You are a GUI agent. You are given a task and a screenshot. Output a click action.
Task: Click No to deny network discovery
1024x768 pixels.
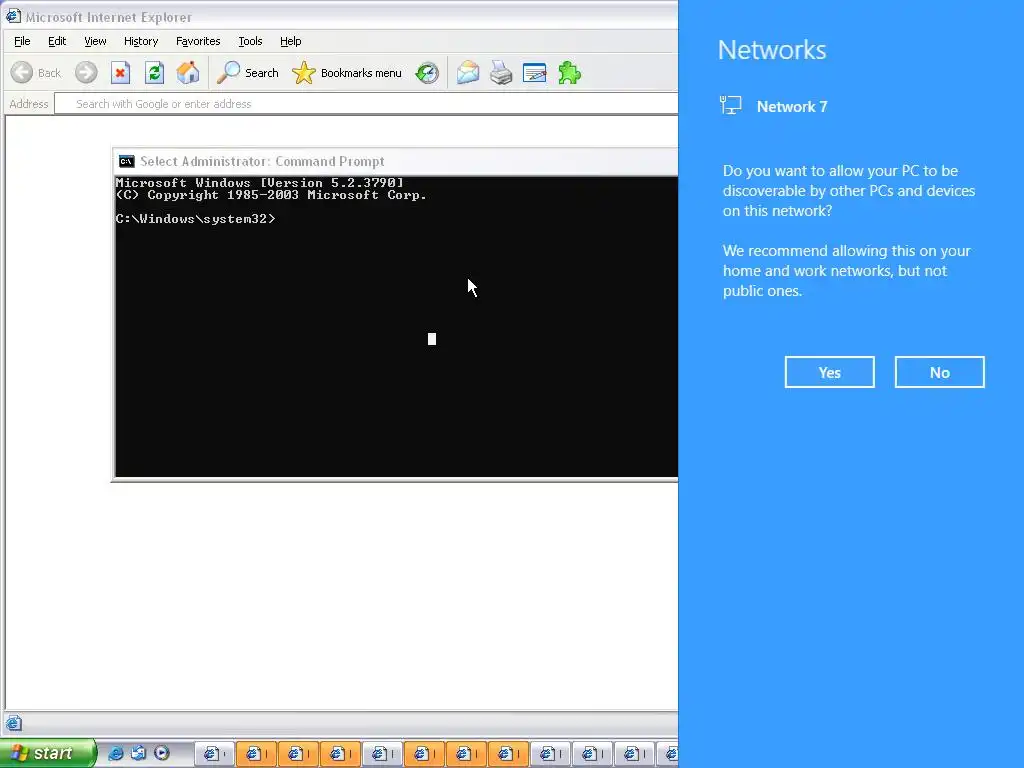point(939,372)
